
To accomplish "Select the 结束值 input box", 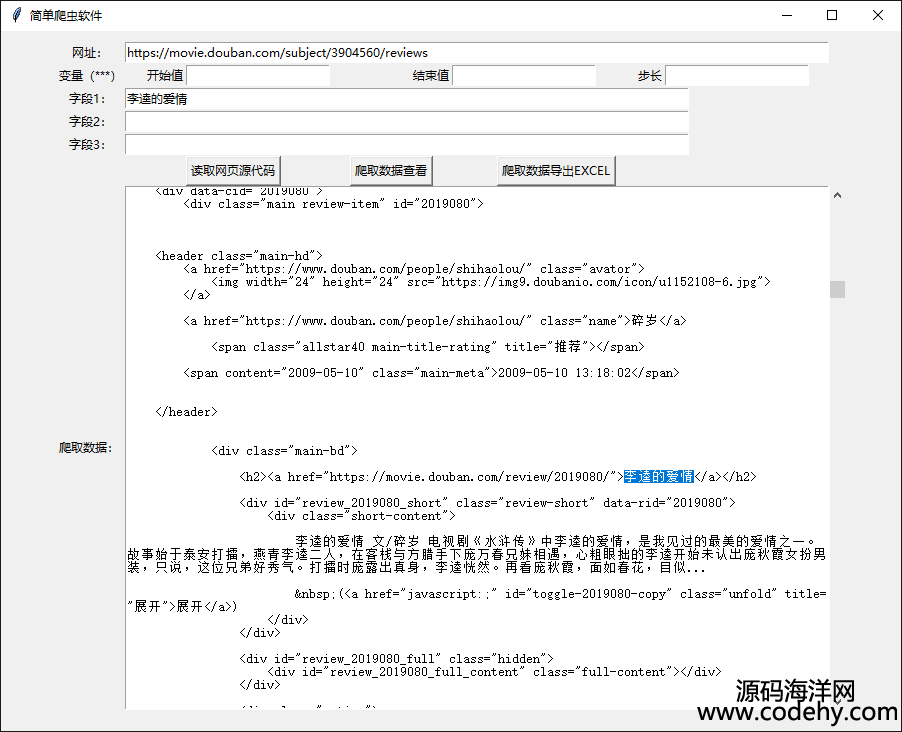I will click(x=523, y=76).
